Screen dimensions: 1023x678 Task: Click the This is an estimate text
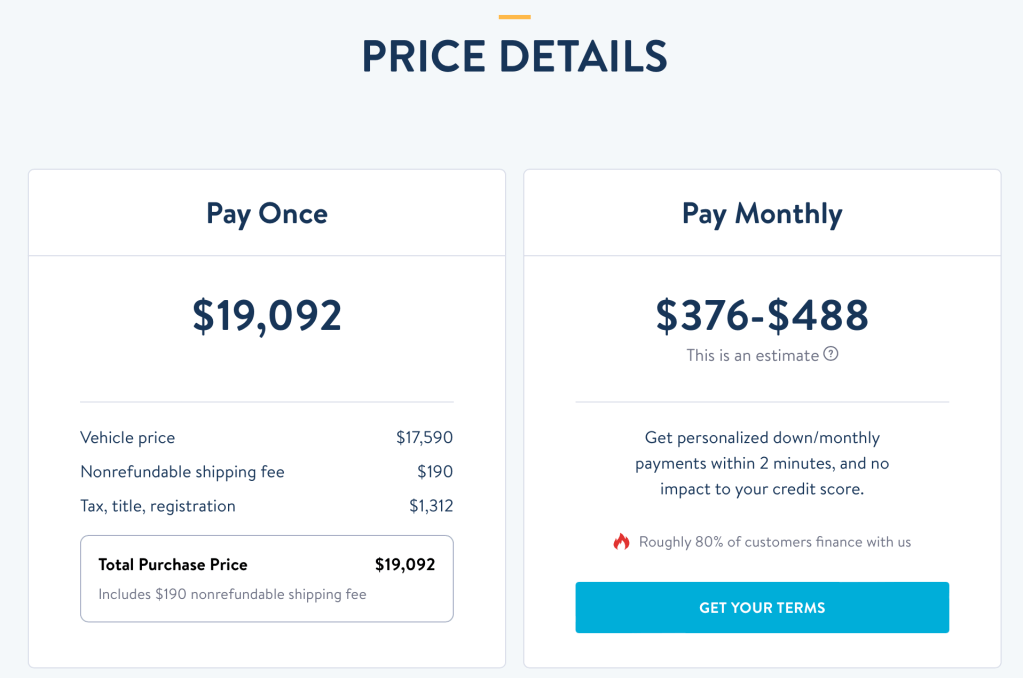pos(752,355)
